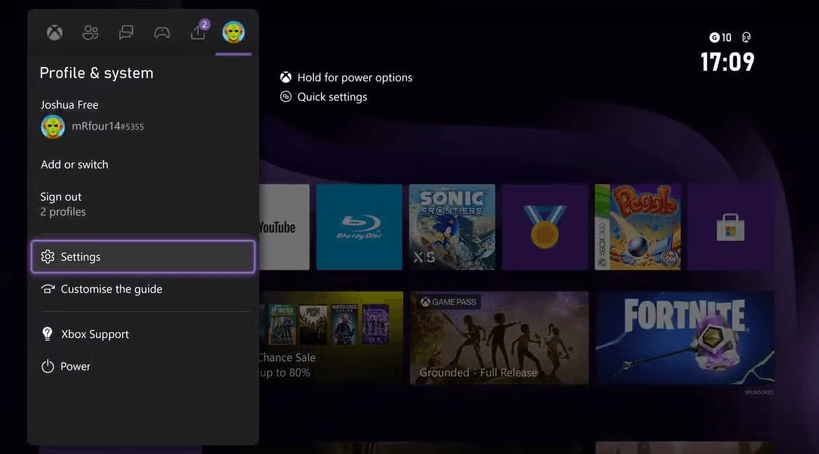
Task: Open Xbox Support
Action: pyautogui.click(x=94, y=334)
